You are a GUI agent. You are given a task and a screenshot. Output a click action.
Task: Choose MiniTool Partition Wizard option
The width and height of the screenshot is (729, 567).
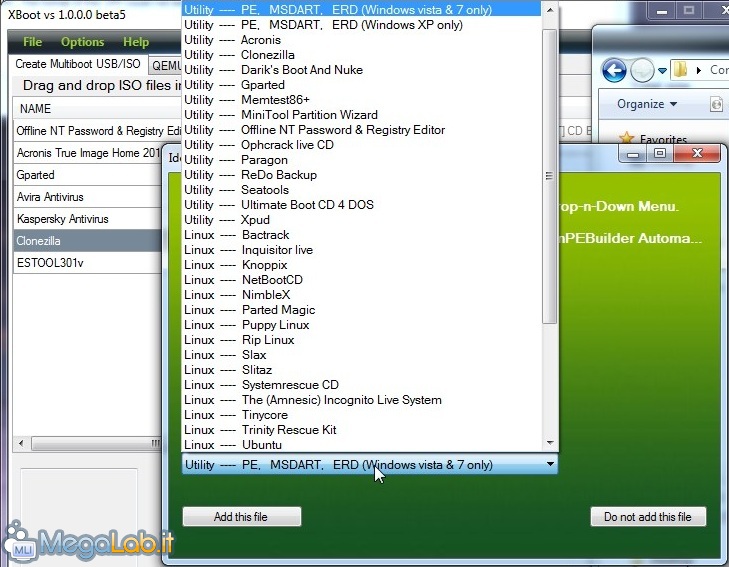click(362, 115)
